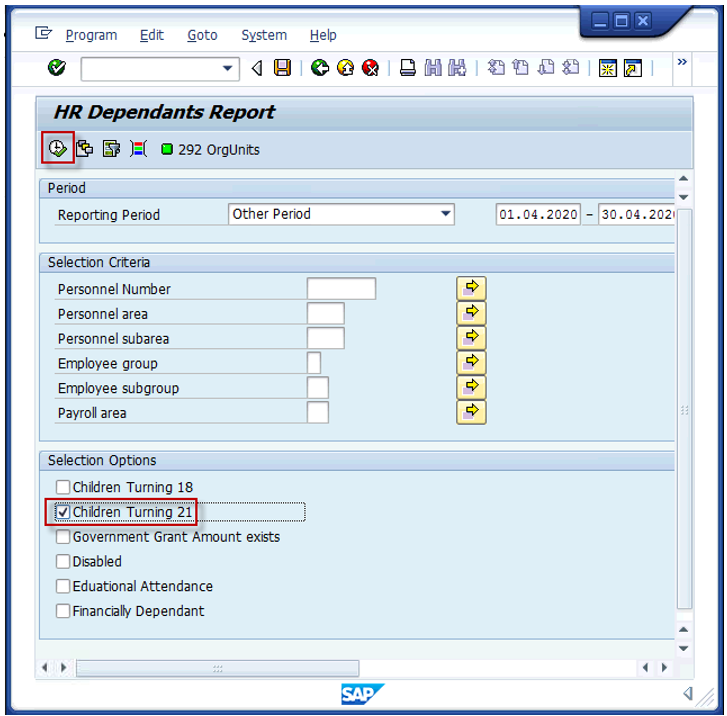The width and height of the screenshot is (727, 716).
Task: Click the Find Next binoculars icon
Action: pyautogui.click(x=457, y=68)
